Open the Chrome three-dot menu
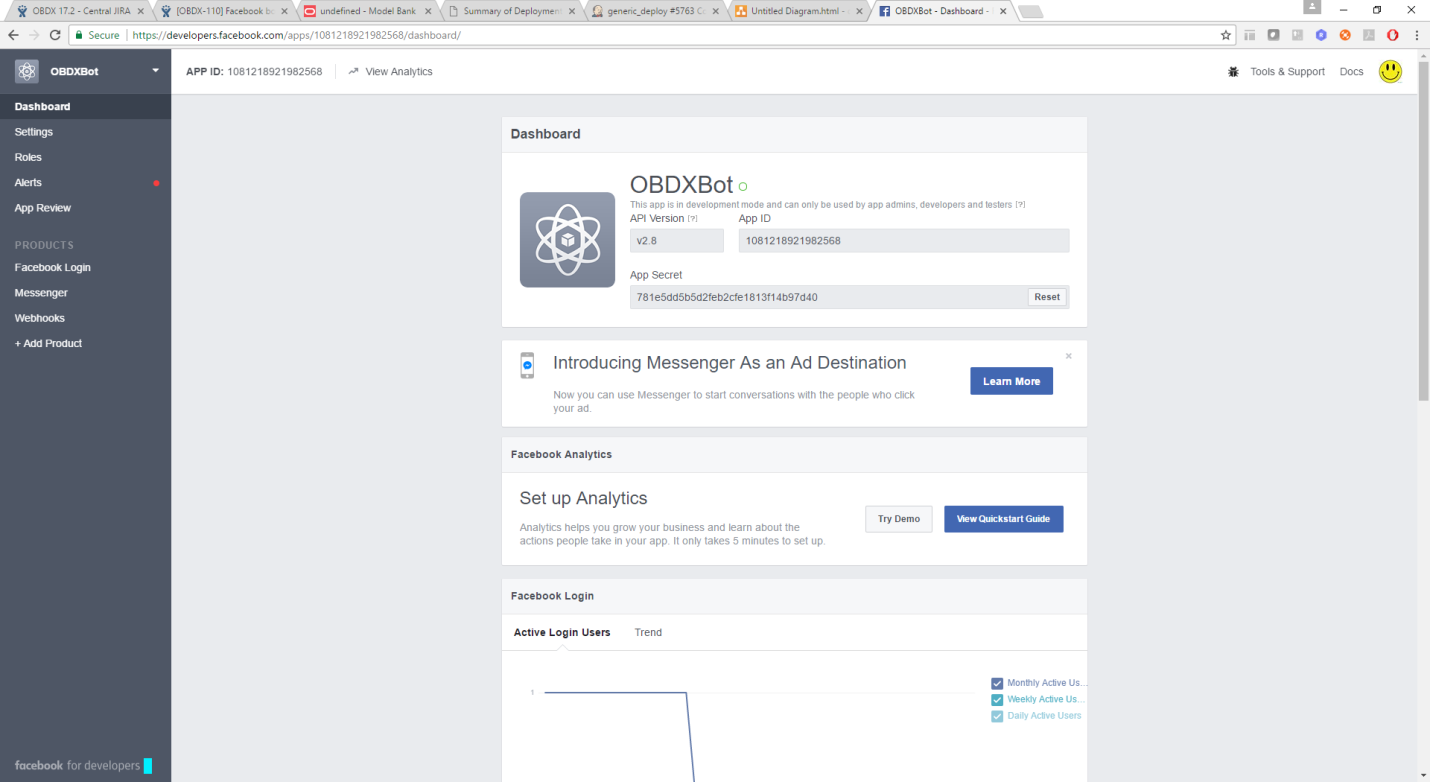 pyautogui.click(x=1417, y=35)
